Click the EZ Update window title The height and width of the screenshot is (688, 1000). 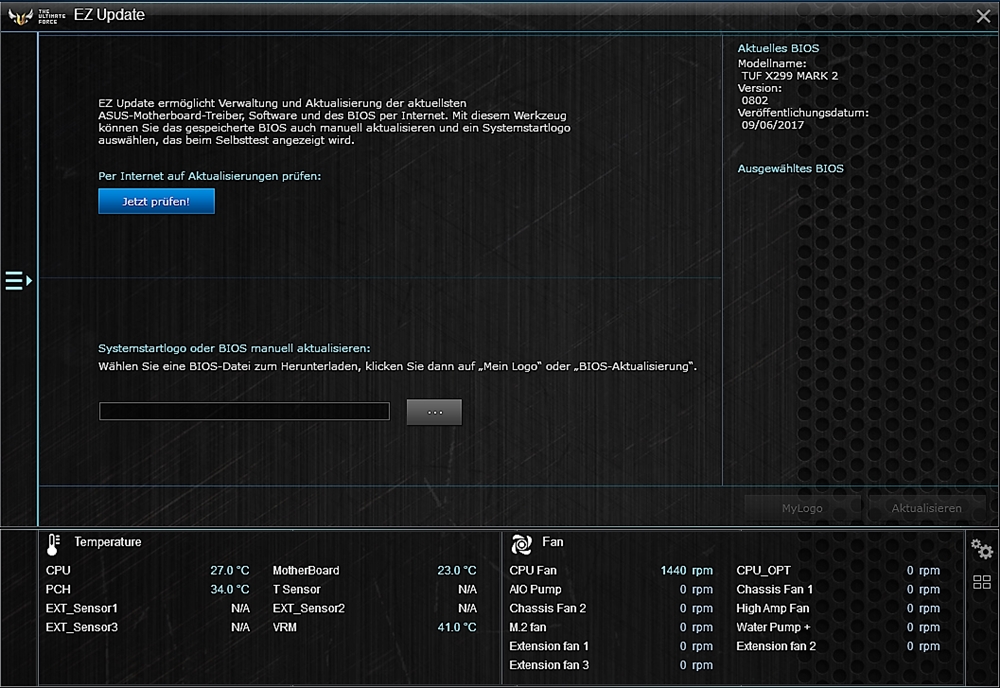109,15
